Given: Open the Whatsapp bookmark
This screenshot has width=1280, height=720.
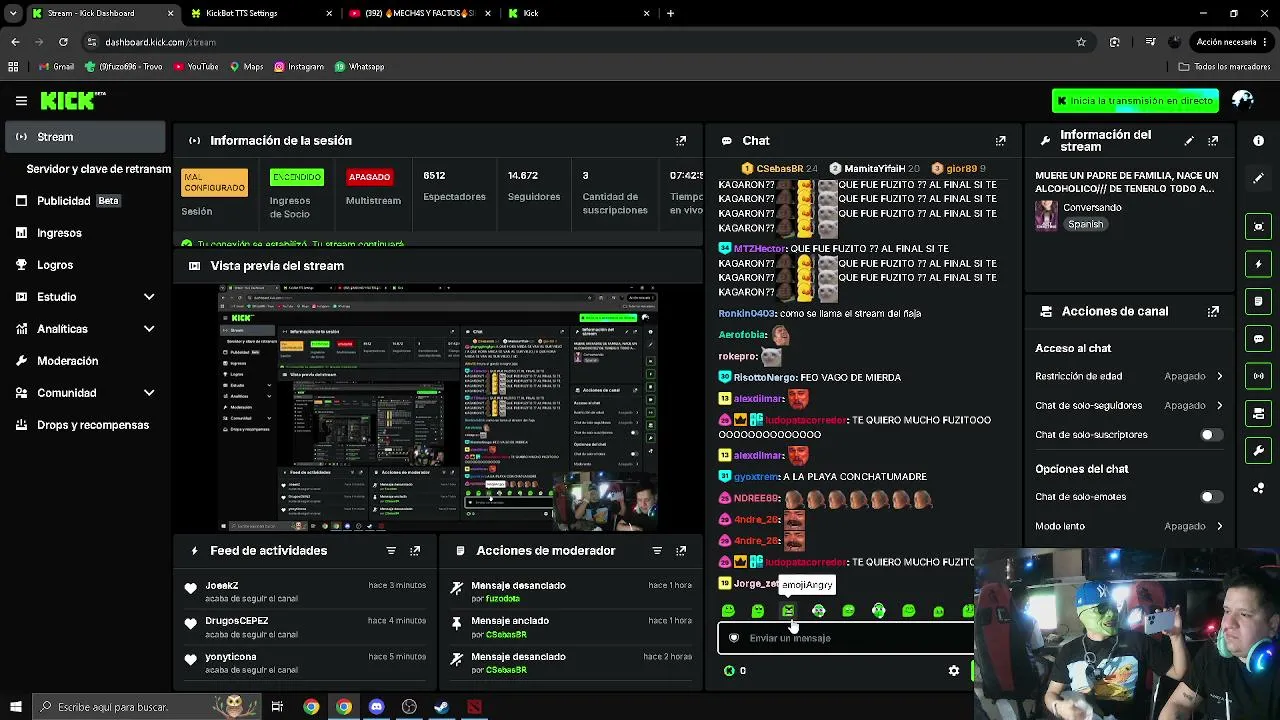Looking at the screenshot, I should pos(359,67).
